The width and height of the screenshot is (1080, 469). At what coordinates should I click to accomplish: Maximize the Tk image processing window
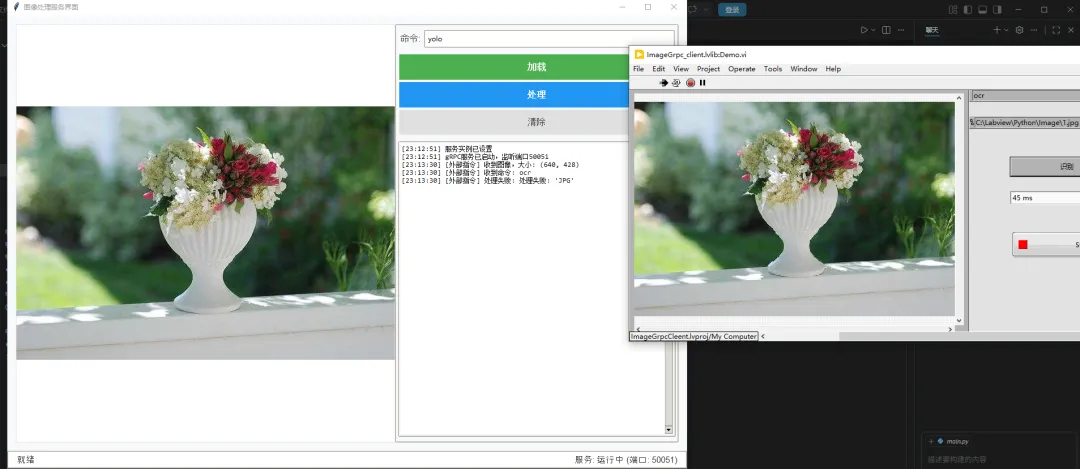coord(648,7)
